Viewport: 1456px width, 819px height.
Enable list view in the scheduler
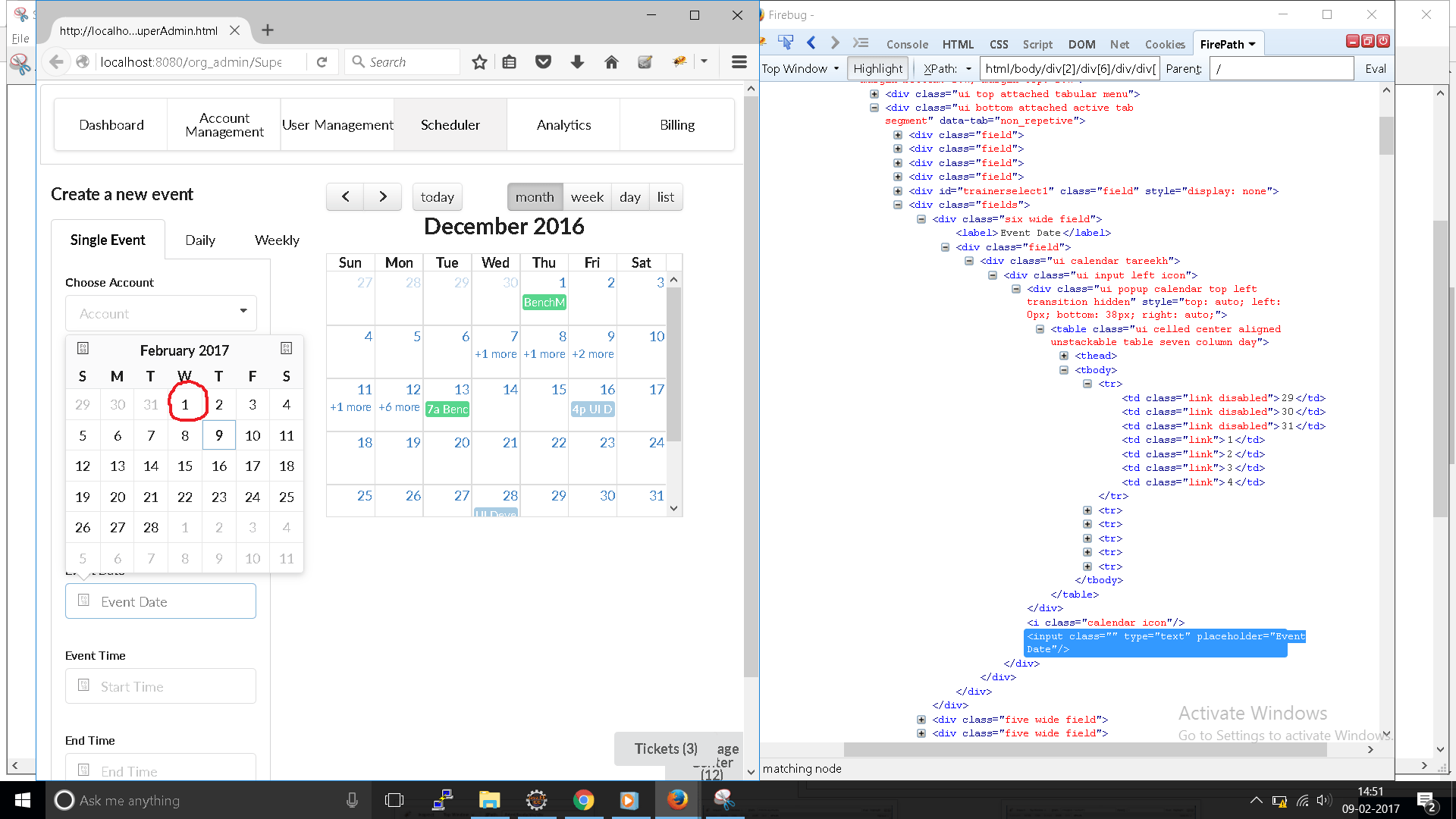665,196
